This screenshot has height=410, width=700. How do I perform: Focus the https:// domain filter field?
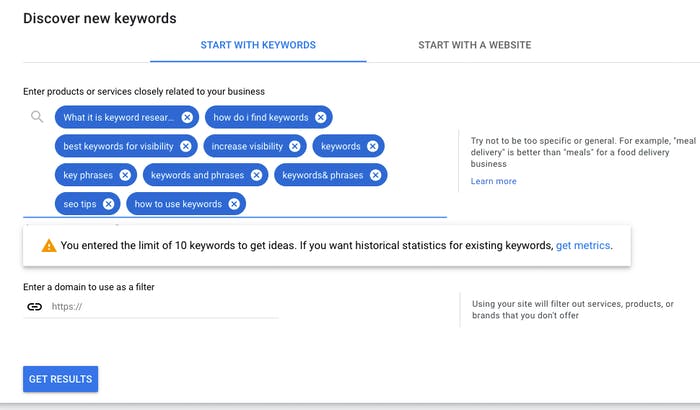tap(164, 306)
